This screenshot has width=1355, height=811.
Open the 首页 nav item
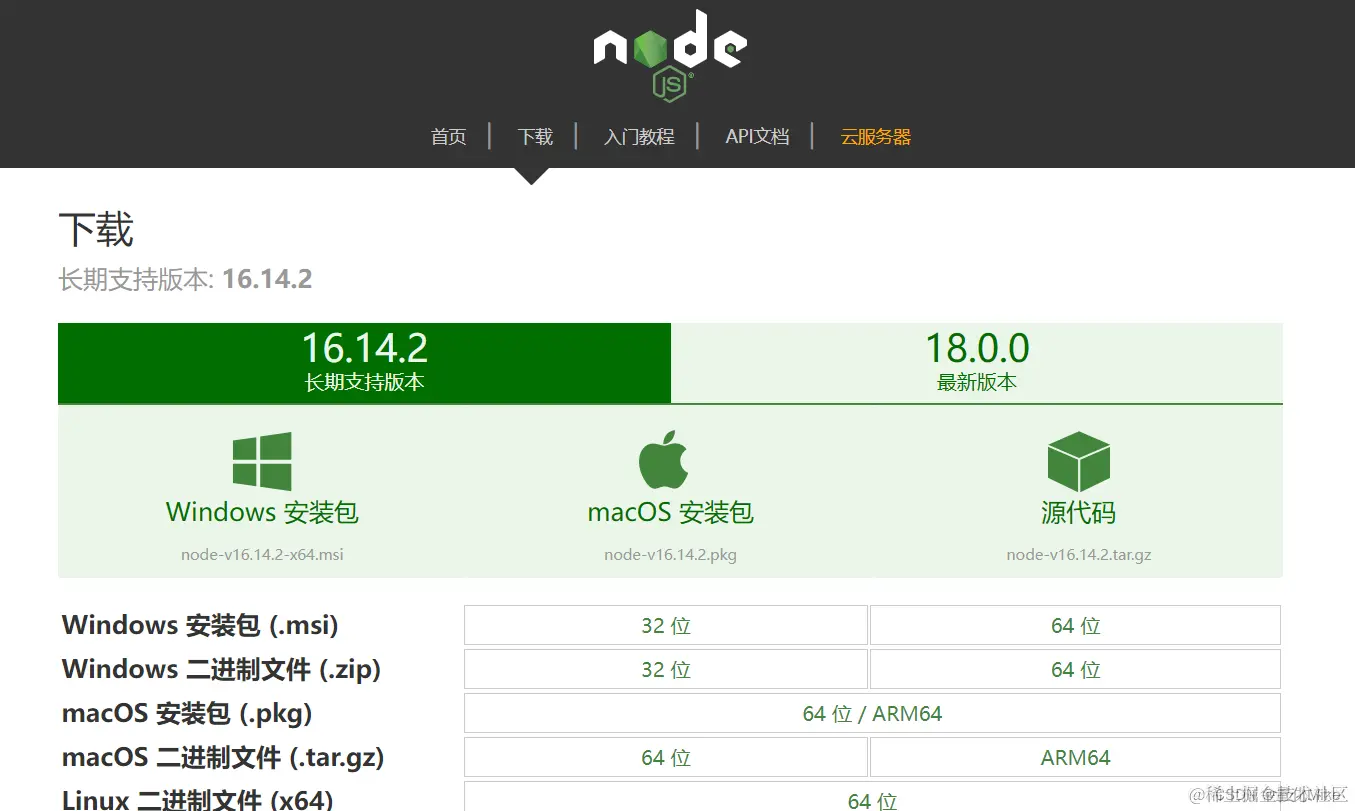pos(448,137)
